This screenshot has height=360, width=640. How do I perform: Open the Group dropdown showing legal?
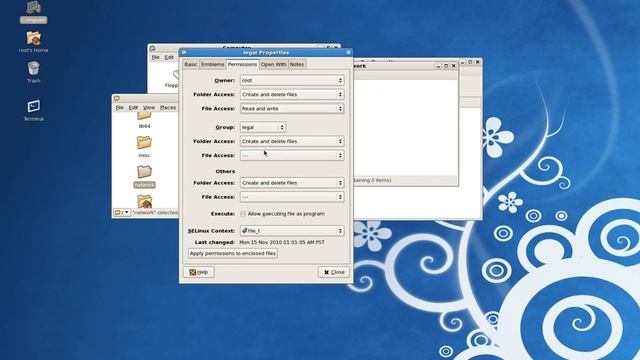pos(262,127)
